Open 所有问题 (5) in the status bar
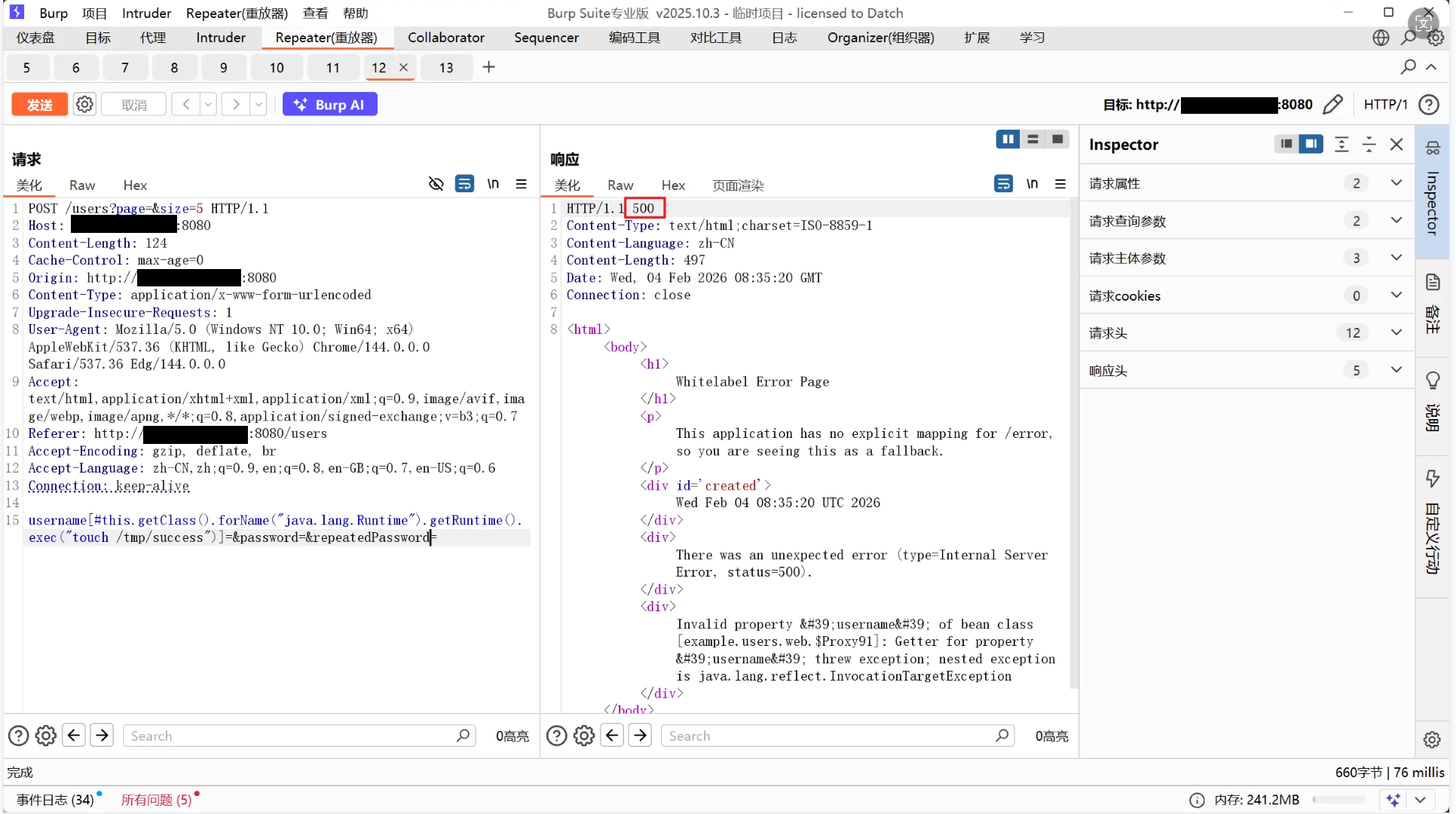The height and width of the screenshot is (814, 1456). [x=157, y=800]
